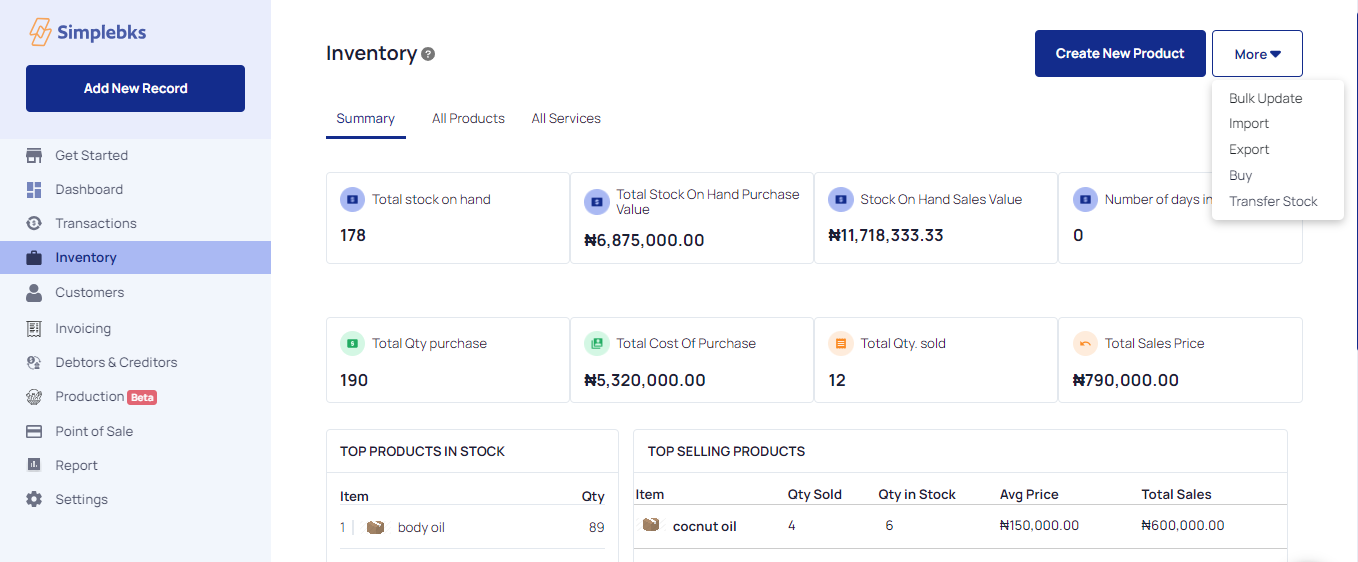
Task: Click the Report chart icon in sidebar
Action: [x=34, y=465]
